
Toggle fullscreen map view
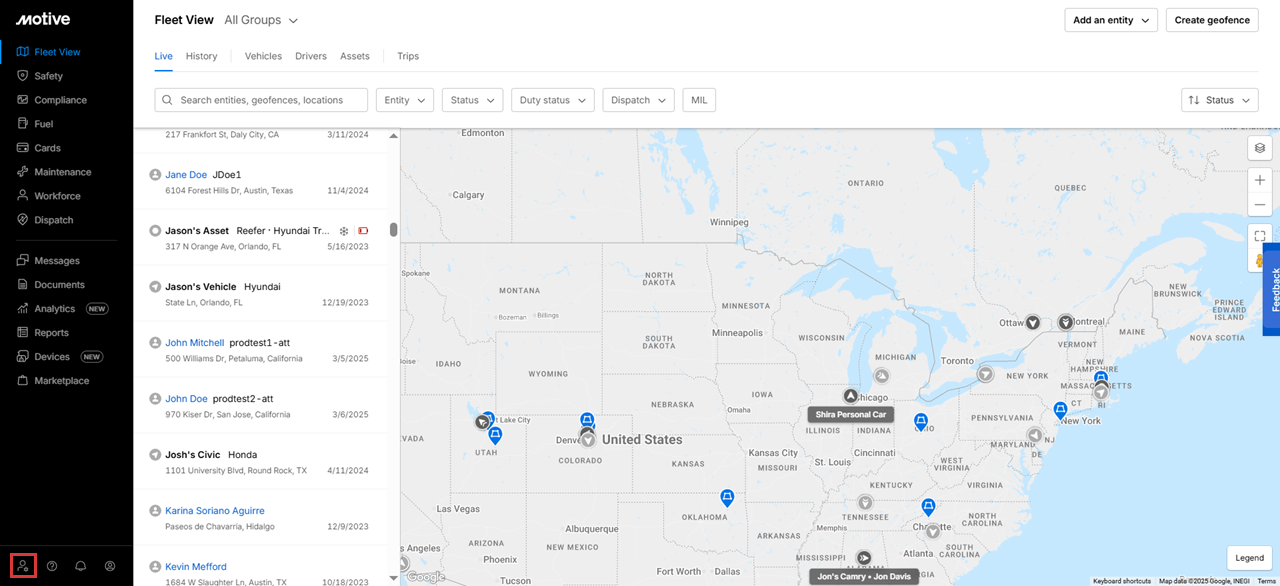(1260, 237)
